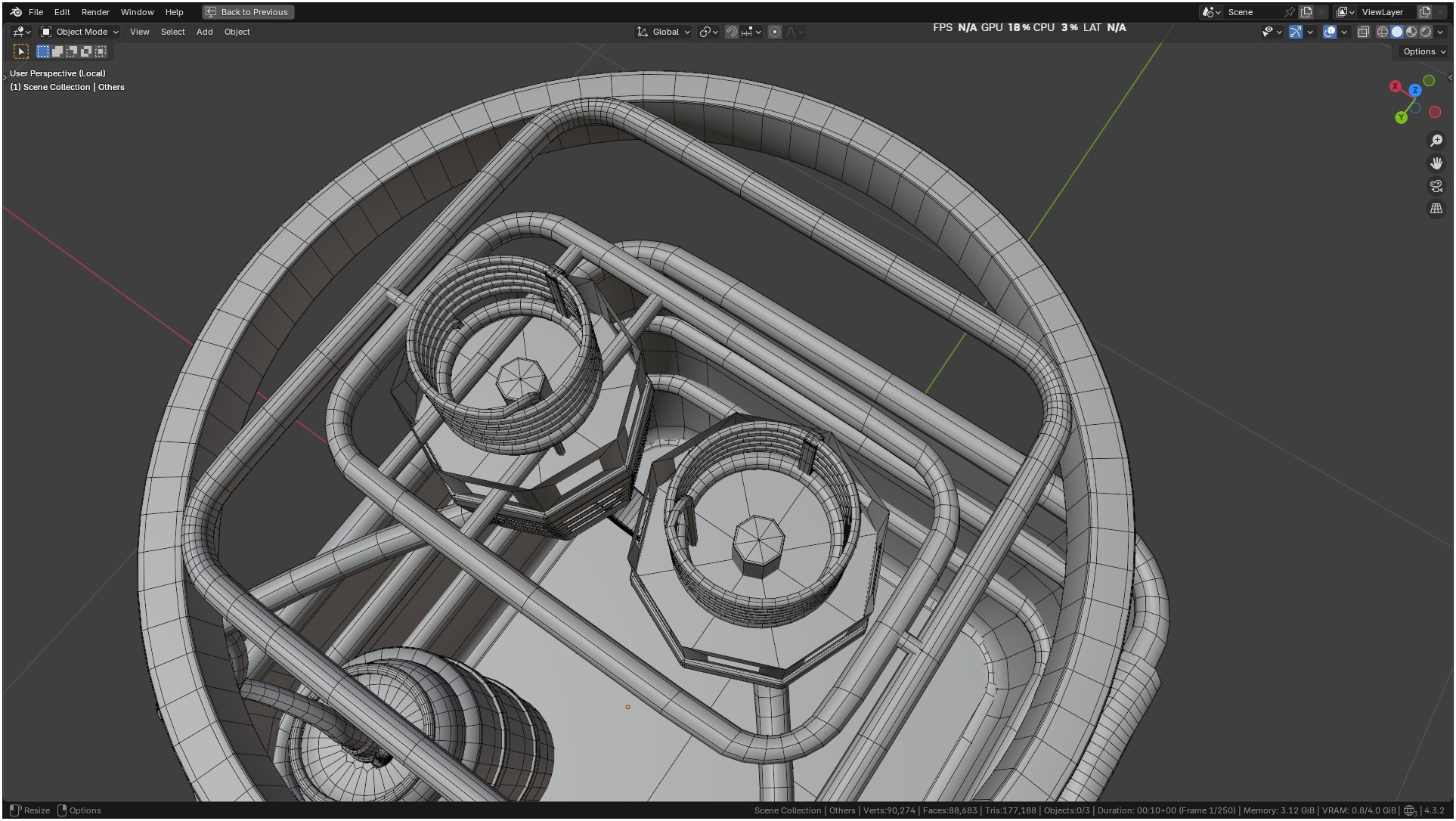
Task: Choose Intersect existing selection mode
Action: pos(101,51)
